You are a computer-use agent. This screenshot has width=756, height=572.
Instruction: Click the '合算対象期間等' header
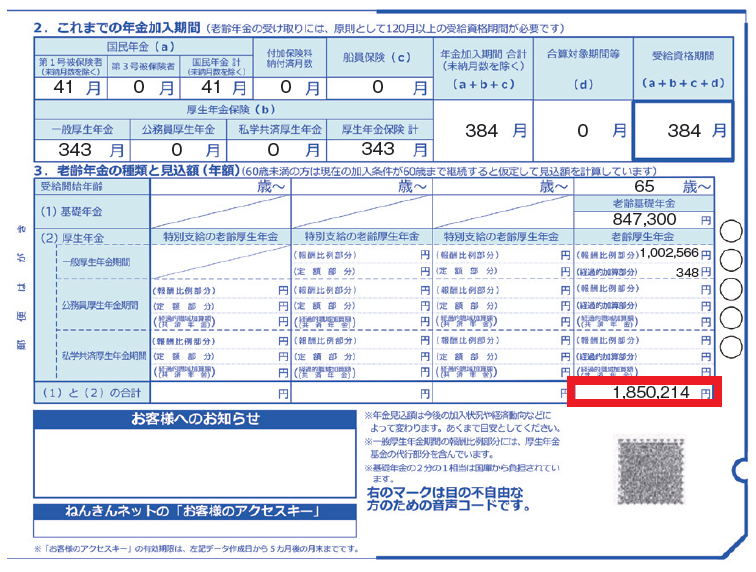coord(583,54)
